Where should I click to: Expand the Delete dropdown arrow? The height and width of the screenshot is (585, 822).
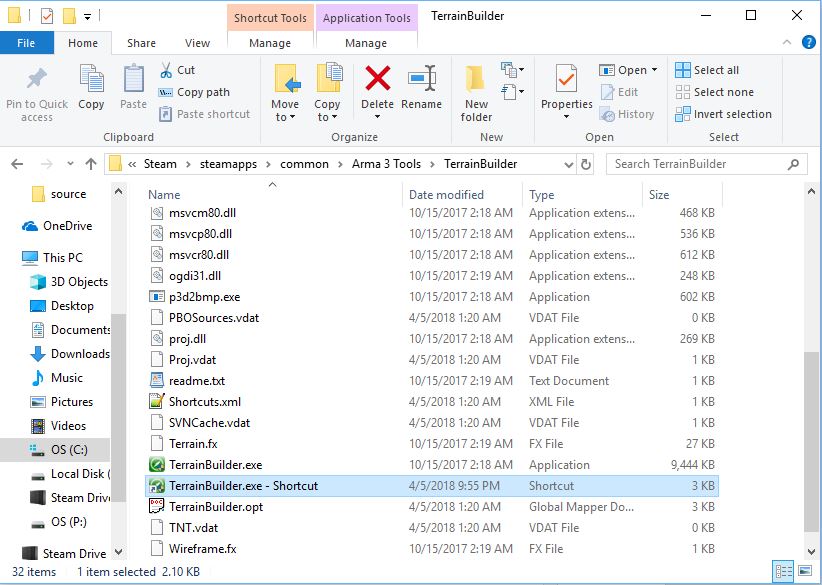pyautogui.click(x=377, y=117)
